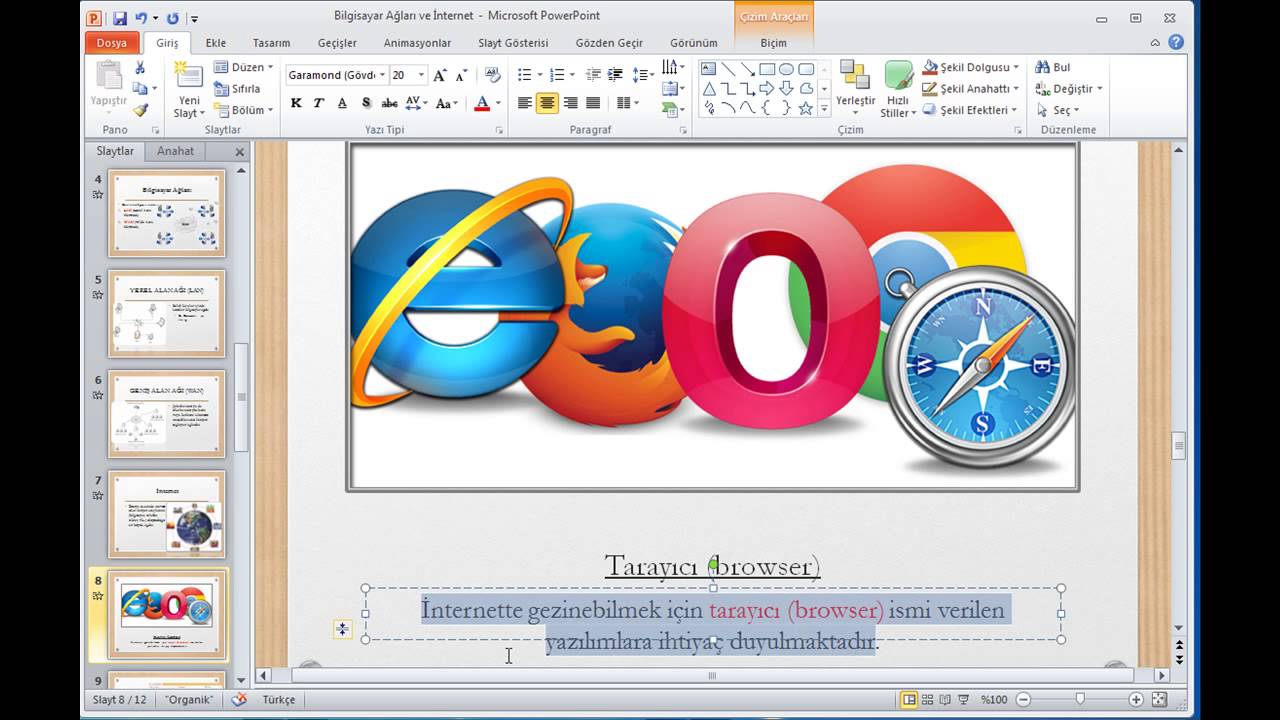The height and width of the screenshot is (720, 1280).
Task: Click the Bul (Find) binoculars icon
Action: tap(1042, 67)
